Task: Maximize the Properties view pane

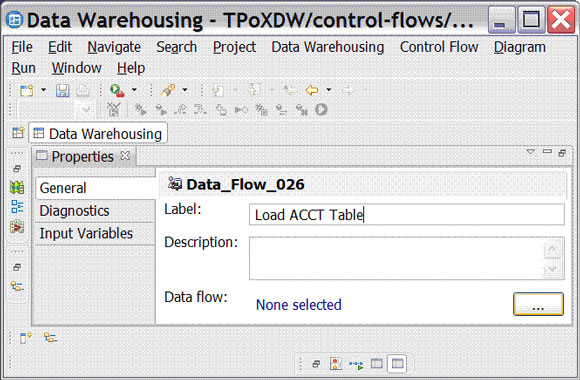Action: pos(562,152)
